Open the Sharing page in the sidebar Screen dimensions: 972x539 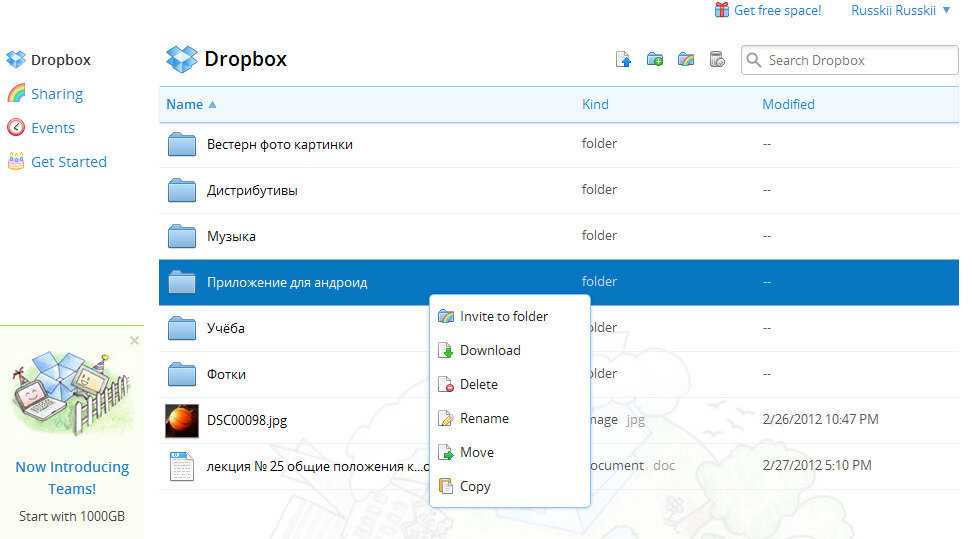pos(56,94)
